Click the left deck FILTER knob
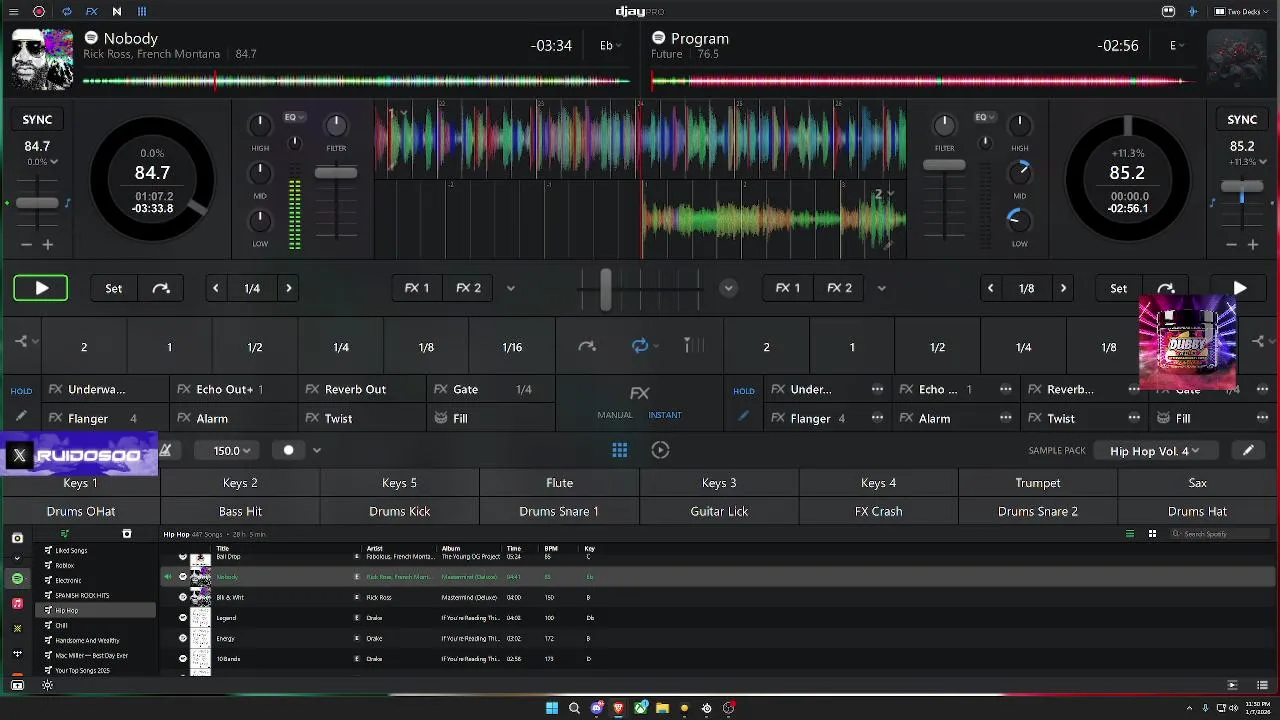The image size is (1280, 720). [336, 125]
